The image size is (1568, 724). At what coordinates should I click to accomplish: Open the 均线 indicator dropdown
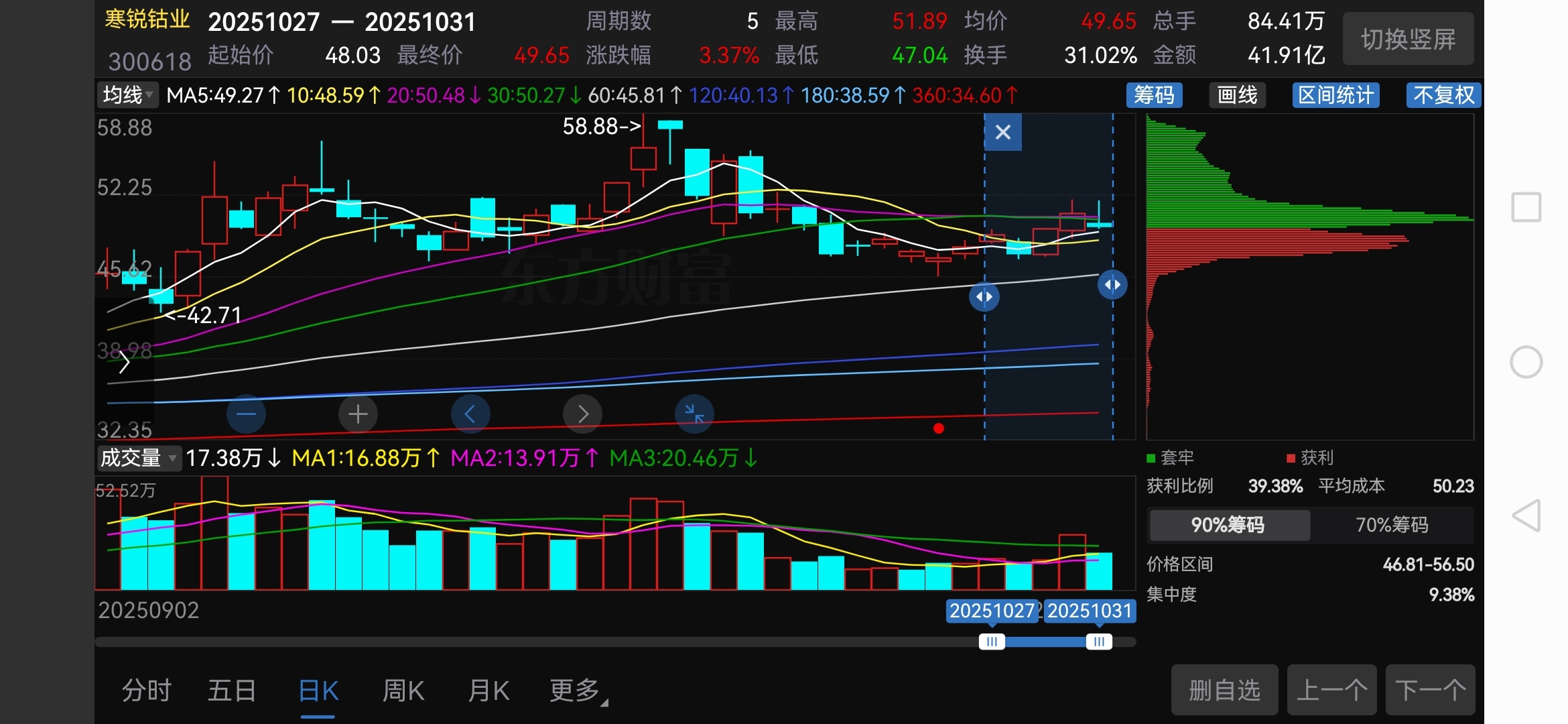pos(127,95)
